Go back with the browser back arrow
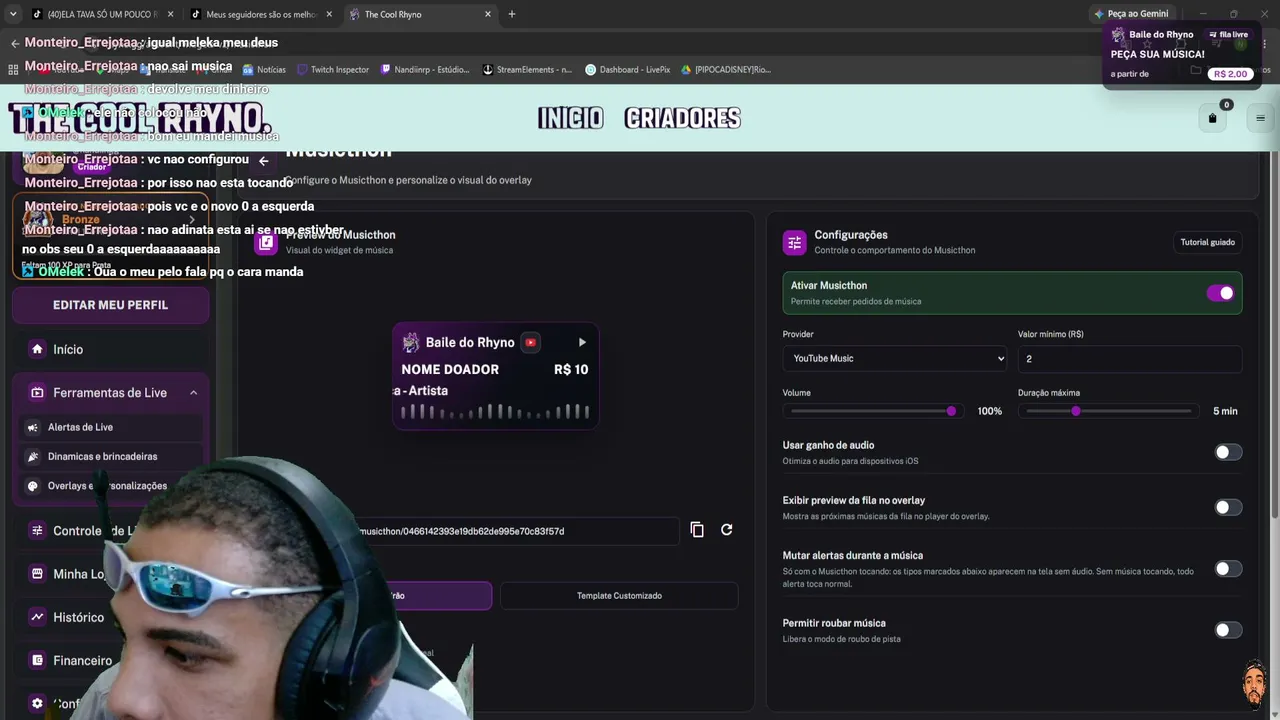 point(15,43)
